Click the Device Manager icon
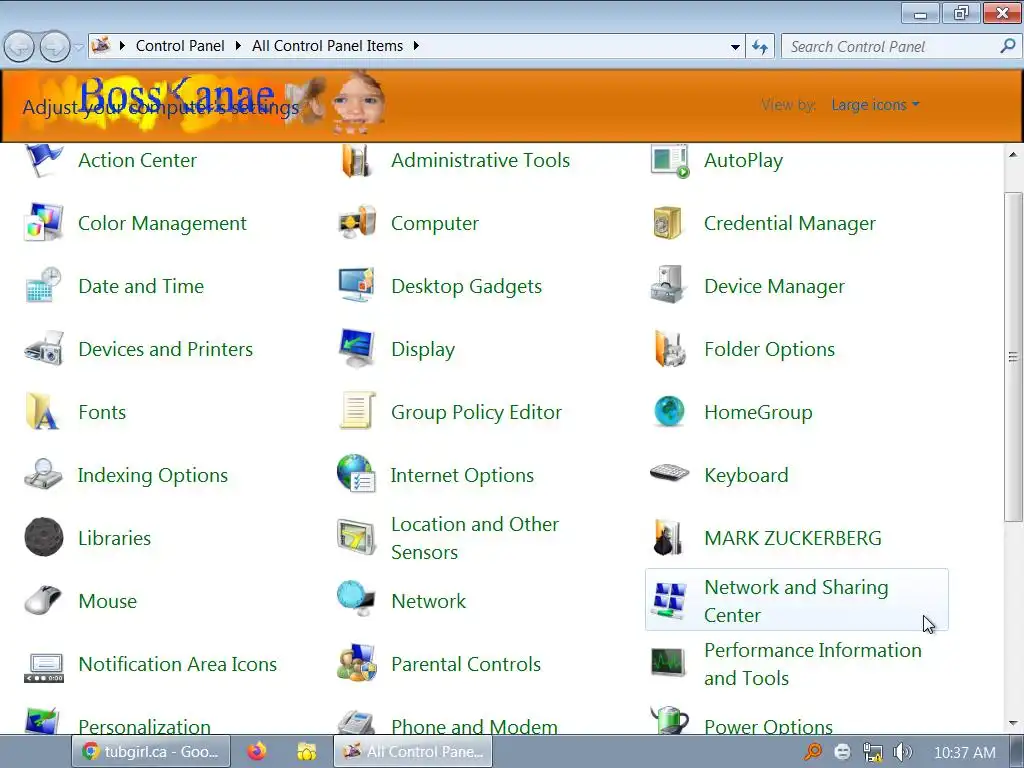The height and width of the screenshot is (768, 1024). click(x=669, y=285)
